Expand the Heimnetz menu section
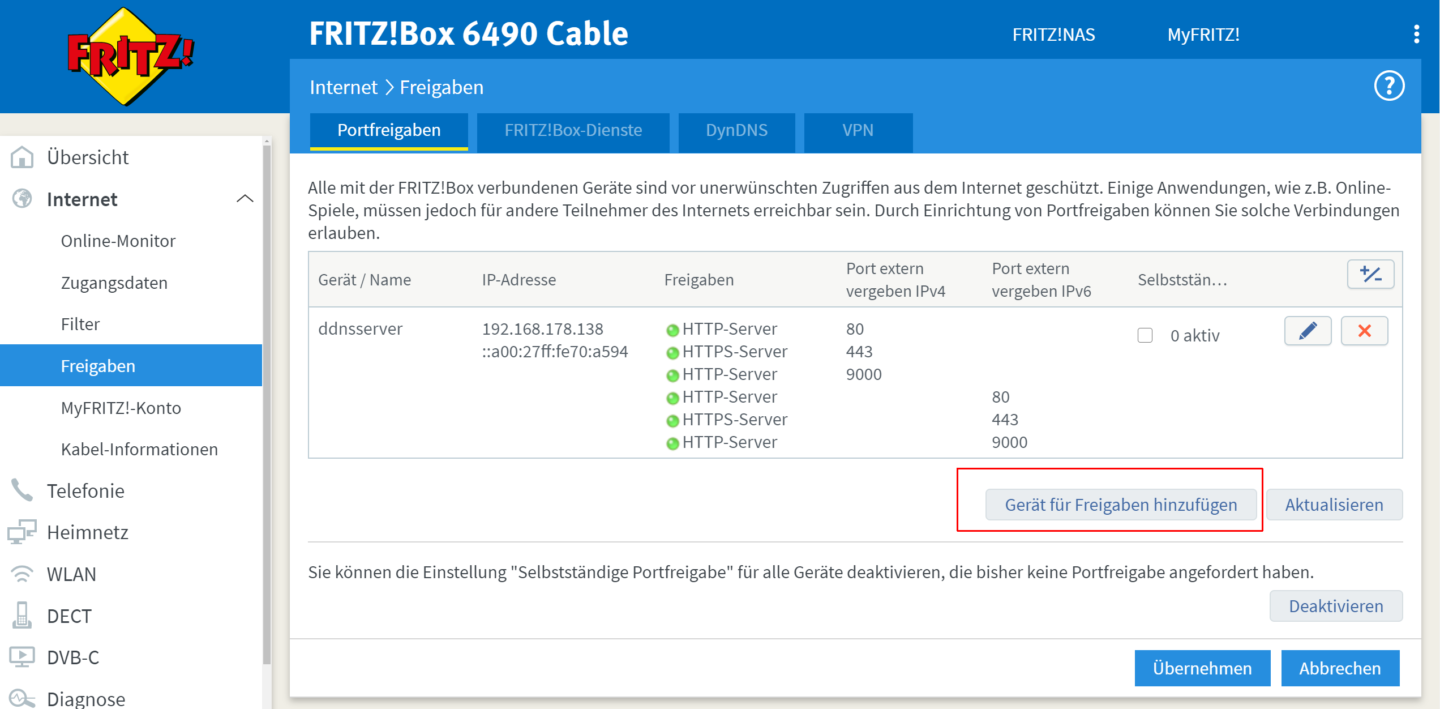The width and height of the screenshot is (1440, 709). (x=87, y=533)
